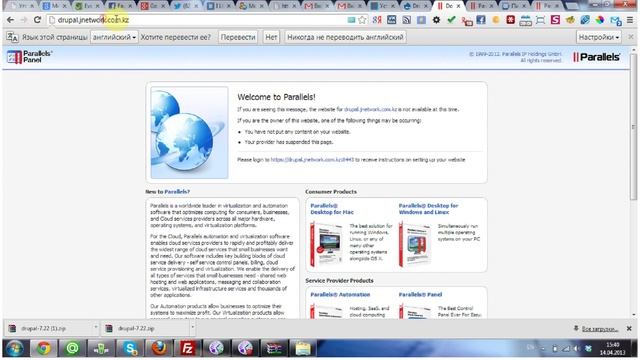Image resolution: width=640 pixels, height=360 pixels.
Task: Bookmark this page with the star icon
Action: (x=362, y=20)
